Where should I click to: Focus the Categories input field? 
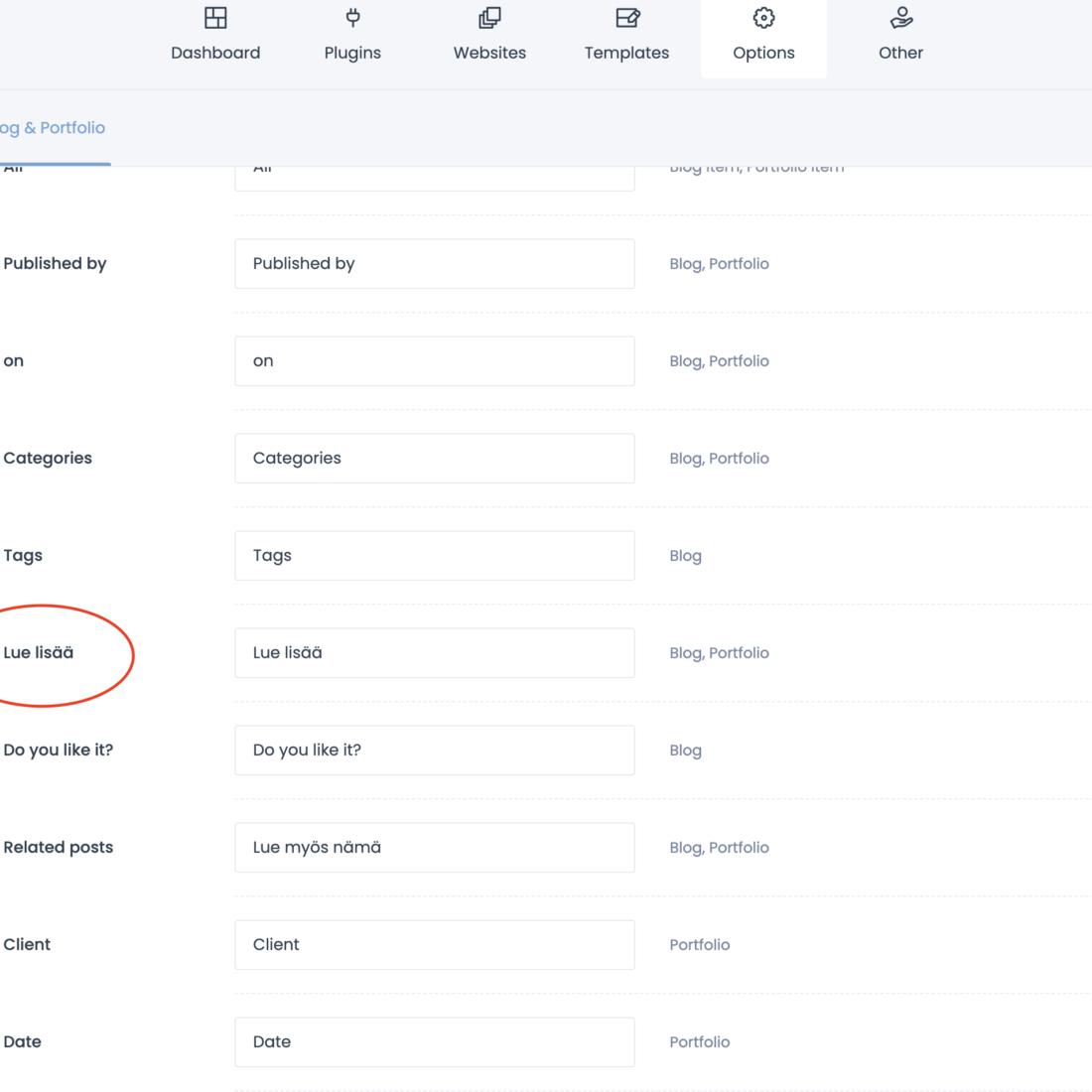[x=435, y=459]
